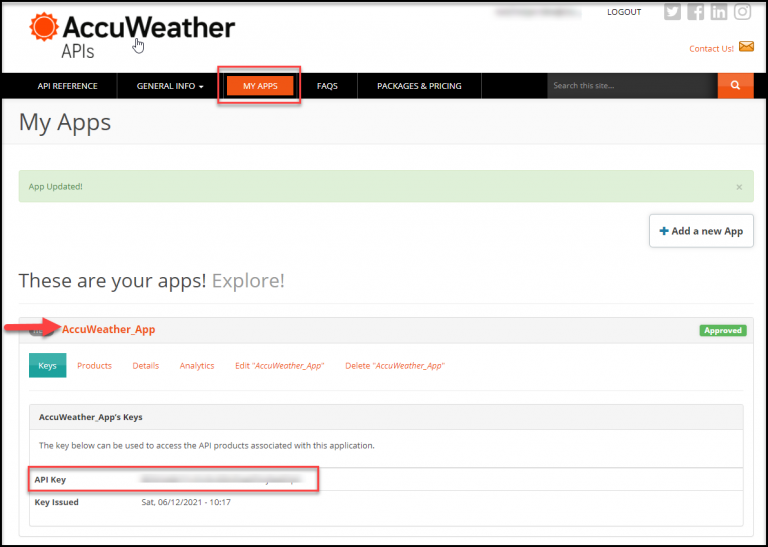Click the LOGOUT link
Viewport: 768px width, 547px height.
pos(624,12)
